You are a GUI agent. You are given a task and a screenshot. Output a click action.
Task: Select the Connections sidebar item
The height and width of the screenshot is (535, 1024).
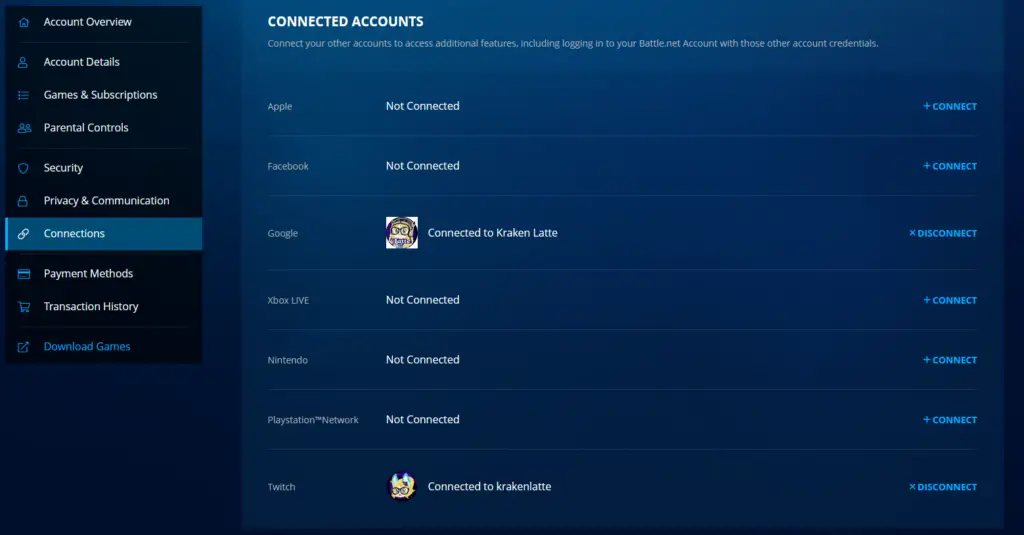coord(104,234)
